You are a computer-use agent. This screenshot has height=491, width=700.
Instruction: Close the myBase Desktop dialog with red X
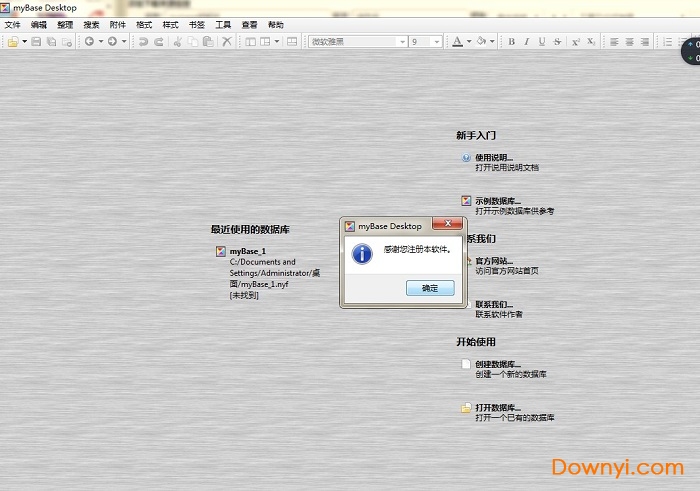point(447,223)
